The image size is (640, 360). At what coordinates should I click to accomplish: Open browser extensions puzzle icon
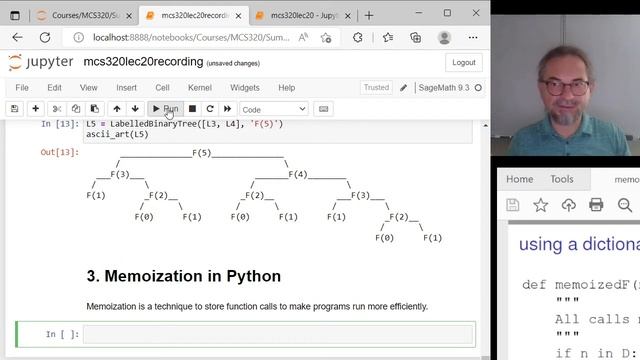point(358,38)
